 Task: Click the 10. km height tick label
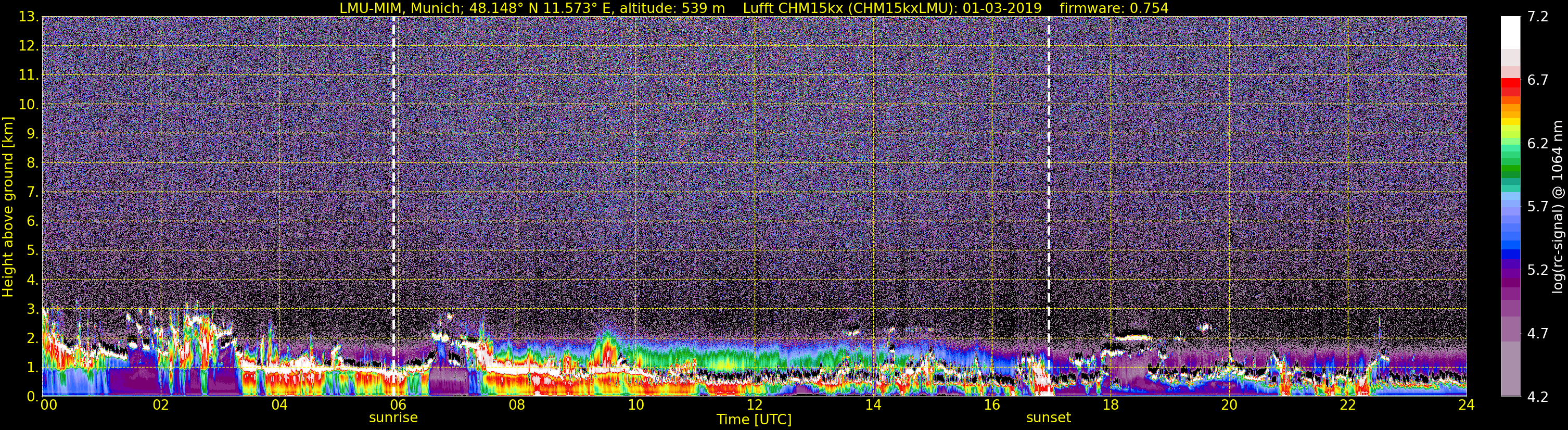(28, 105)
